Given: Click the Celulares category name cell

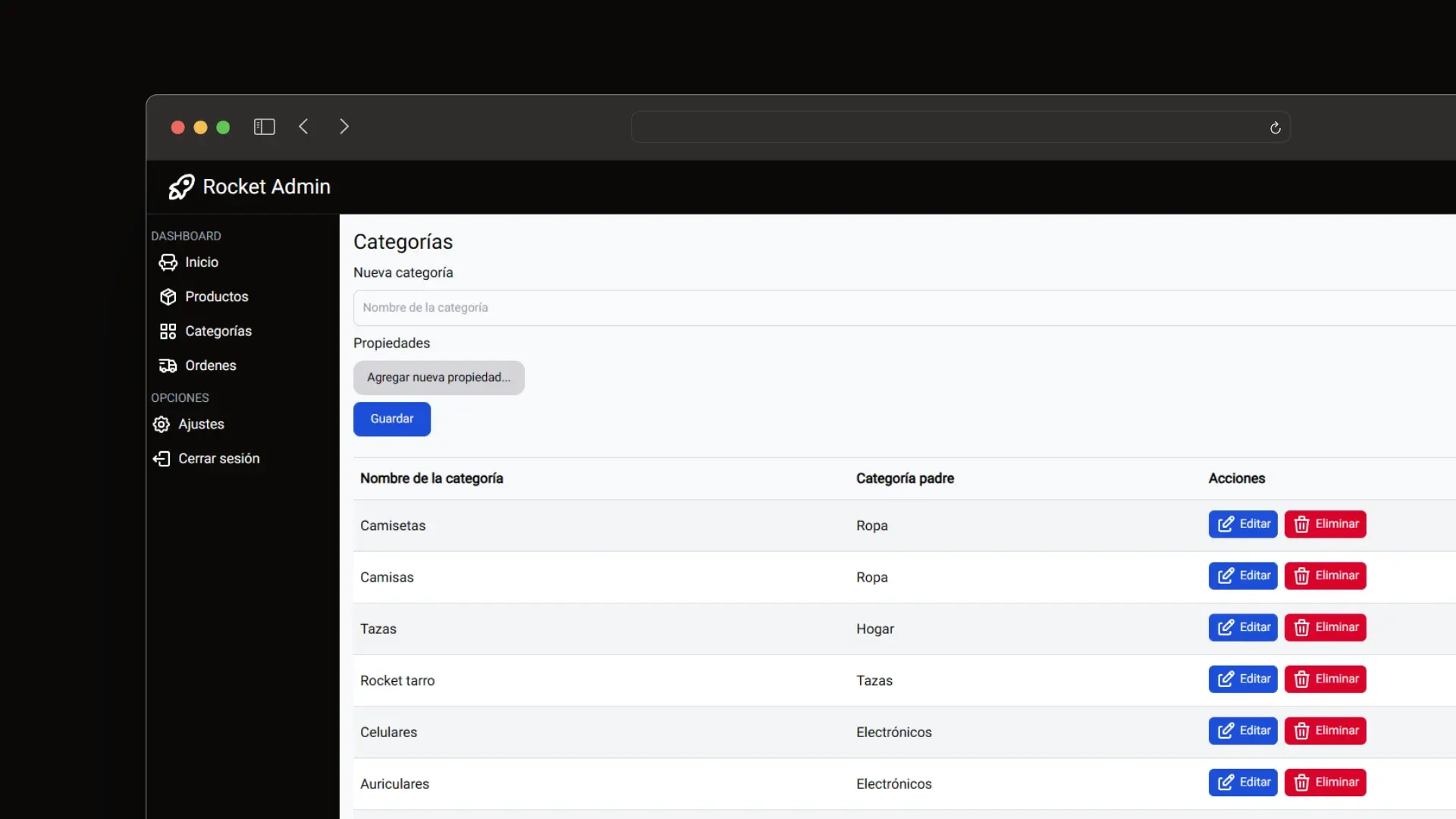Looking at the screenshot, I should (x=388, y=732).
